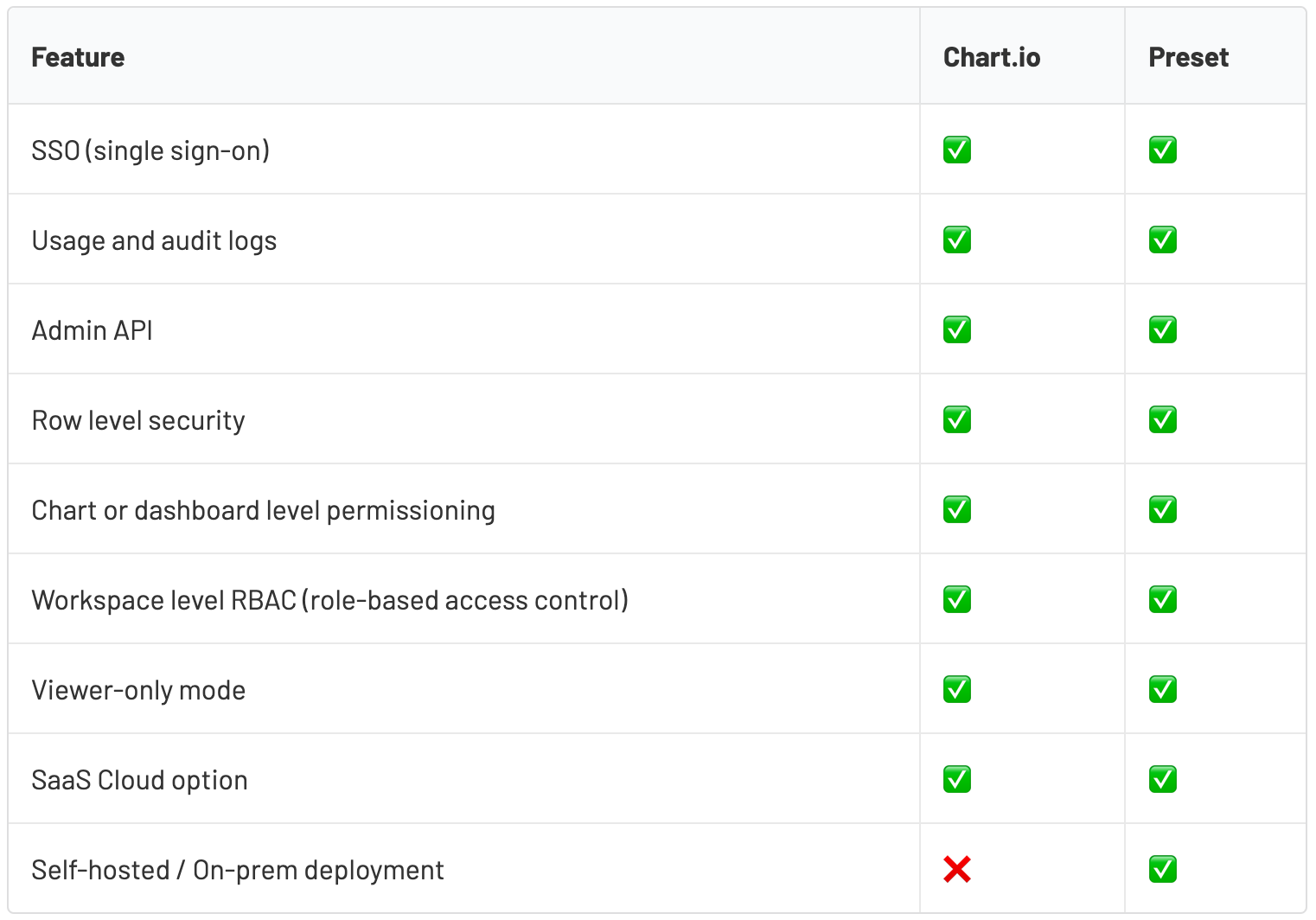Click Preset checkmark for Row level security
The width and height of the screenshot is (1316, 920).
pos(1163,419)
